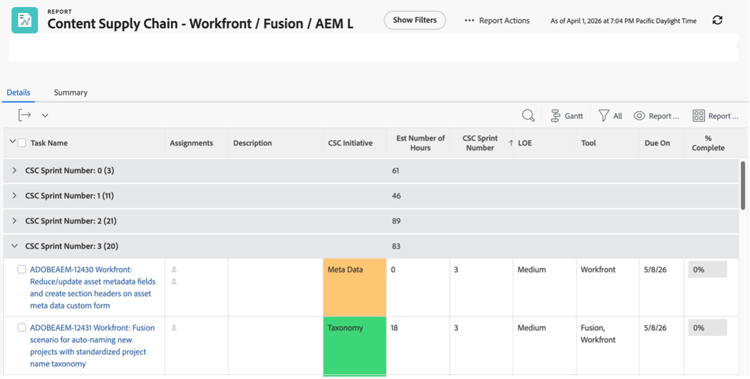Click the report title text
This screenshot has height=379, width=750.
pyautogui.click(x=200, y=24)
